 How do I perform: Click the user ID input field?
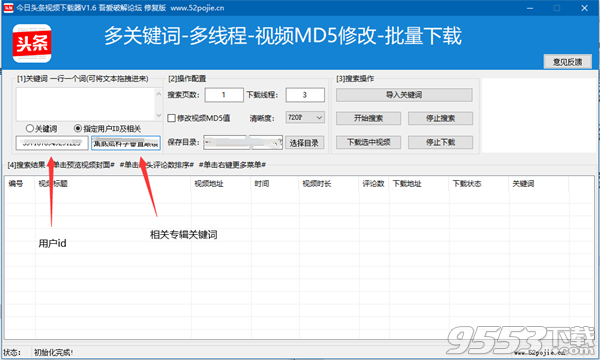[x=52, y=143]
